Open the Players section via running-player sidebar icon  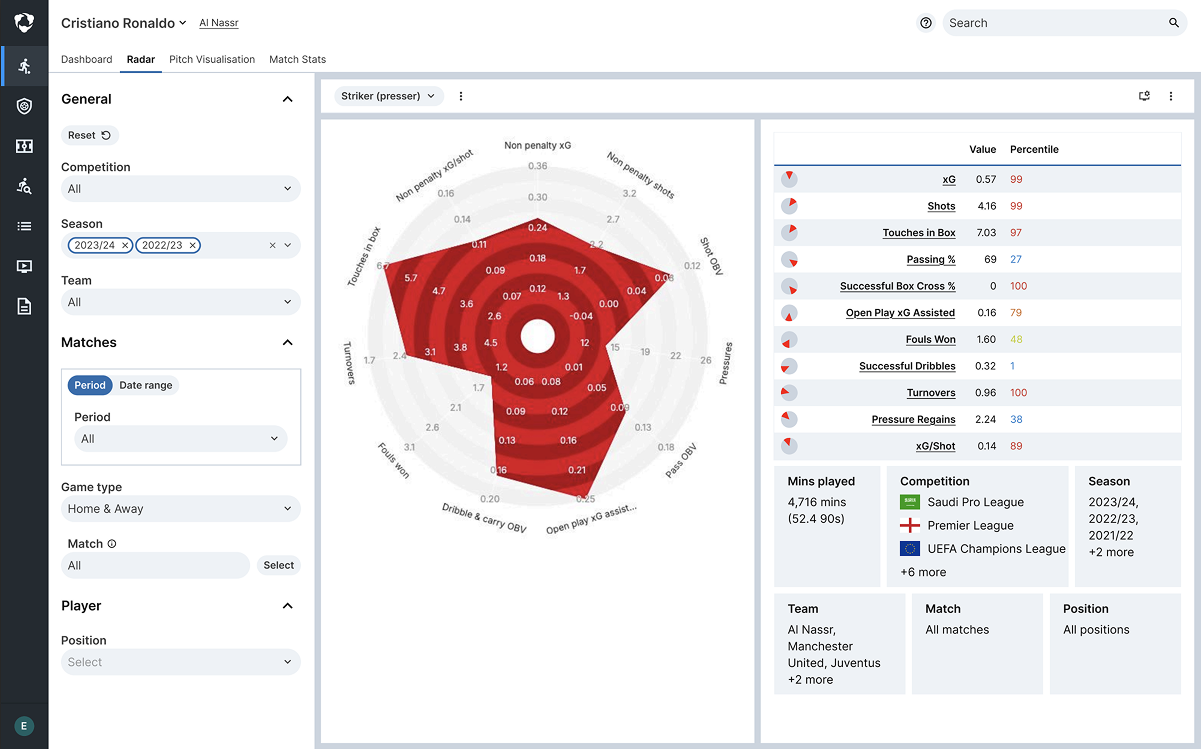pos(24,66)
